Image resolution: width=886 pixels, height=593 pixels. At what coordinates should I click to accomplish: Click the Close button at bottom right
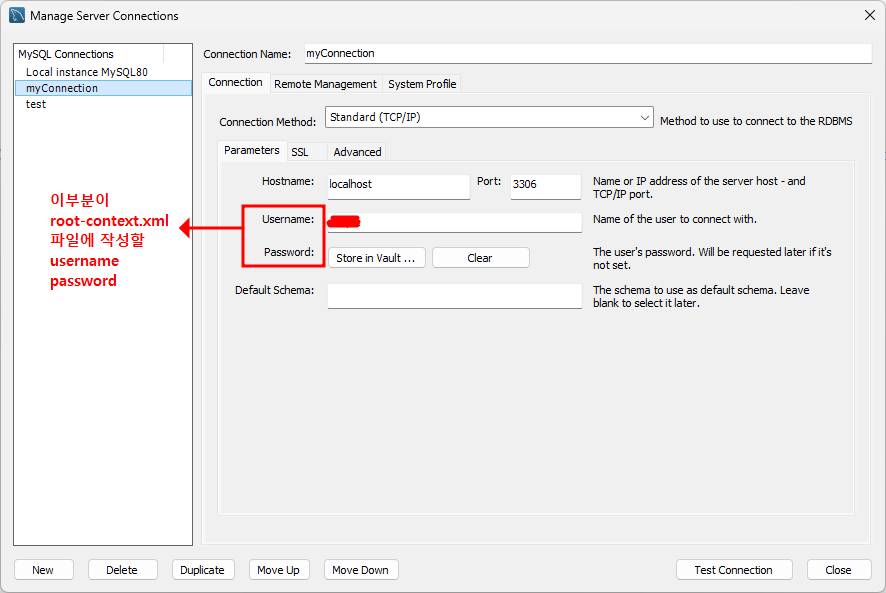[x=839, y=570]
